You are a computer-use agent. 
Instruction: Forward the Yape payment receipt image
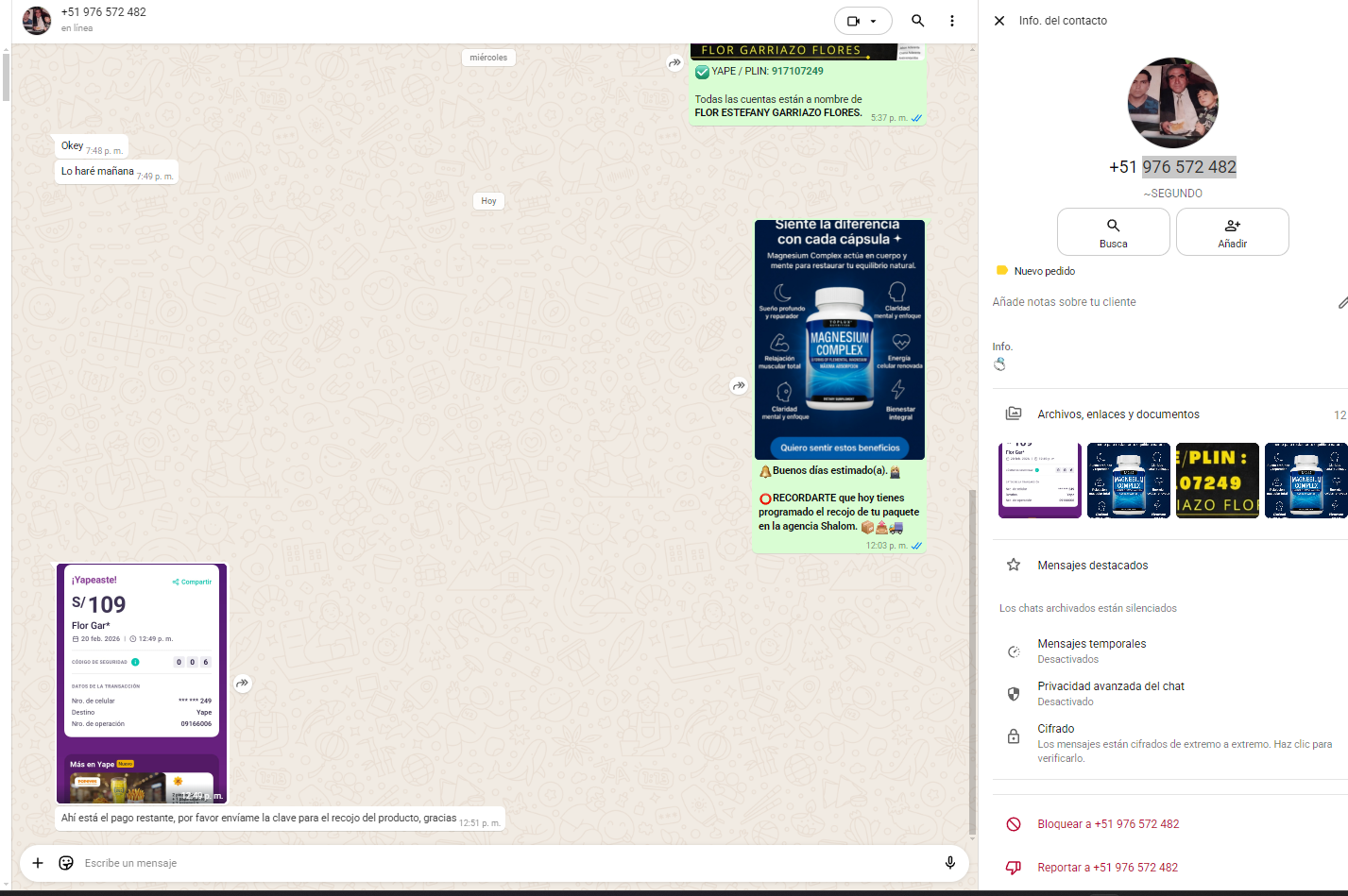click(243, 683)
